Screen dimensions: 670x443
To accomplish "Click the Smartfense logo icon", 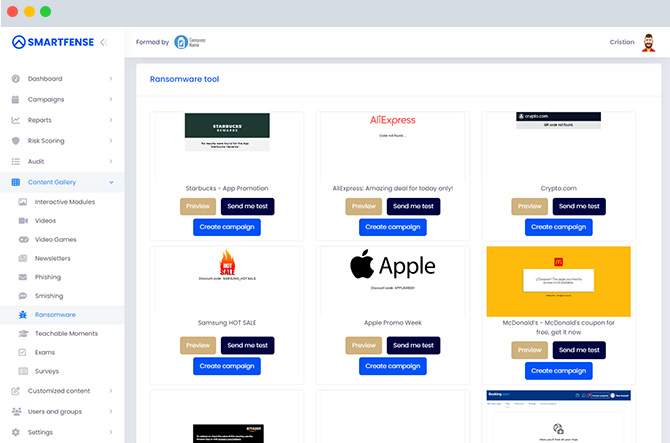I will click(x=19, y=42).
